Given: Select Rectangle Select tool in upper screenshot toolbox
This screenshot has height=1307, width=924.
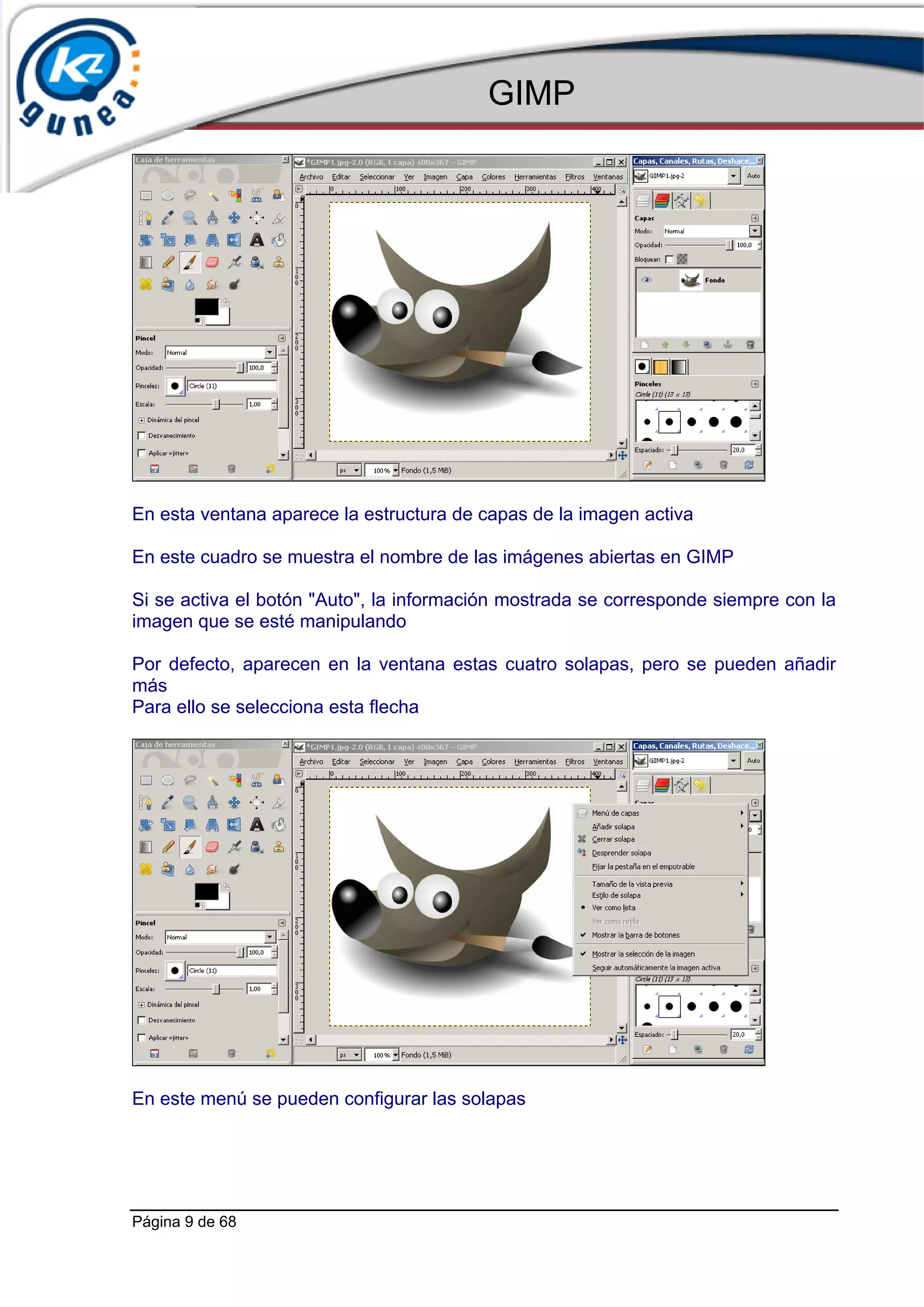Looking at the screenshot, I should [x=146, y=196].
